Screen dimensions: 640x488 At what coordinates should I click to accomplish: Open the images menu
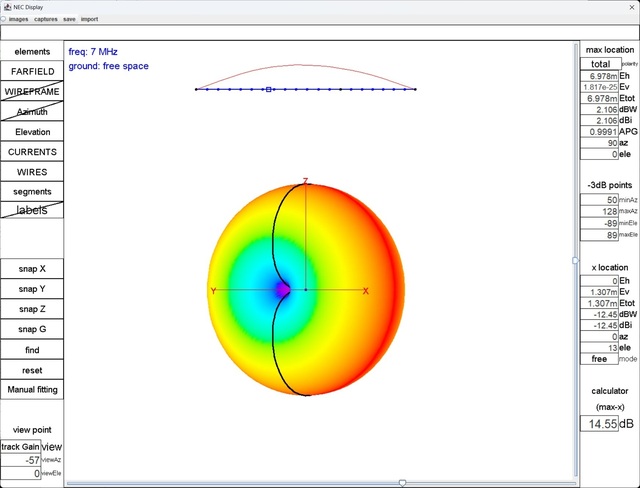tap(18, 19)
